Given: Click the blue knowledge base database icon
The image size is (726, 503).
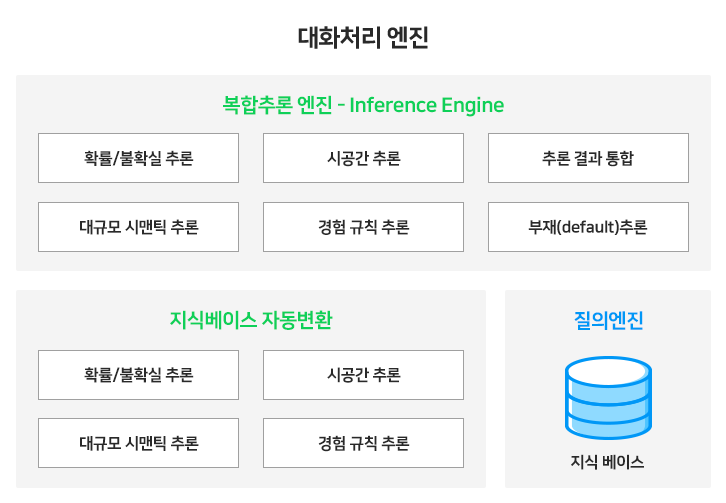Looking at the screenshot, I should 608,398.
